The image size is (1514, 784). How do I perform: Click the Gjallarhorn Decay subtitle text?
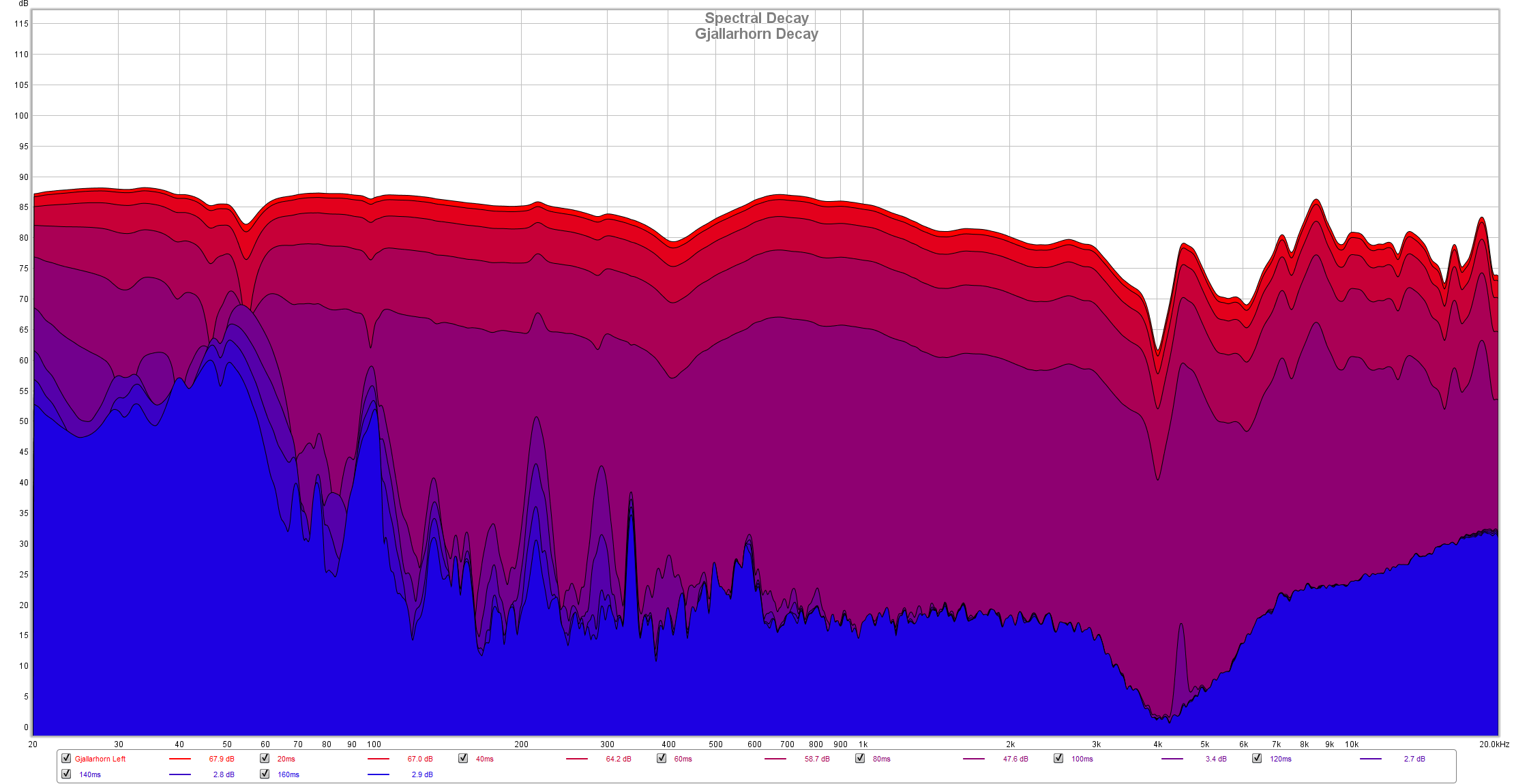coord(756,34)
